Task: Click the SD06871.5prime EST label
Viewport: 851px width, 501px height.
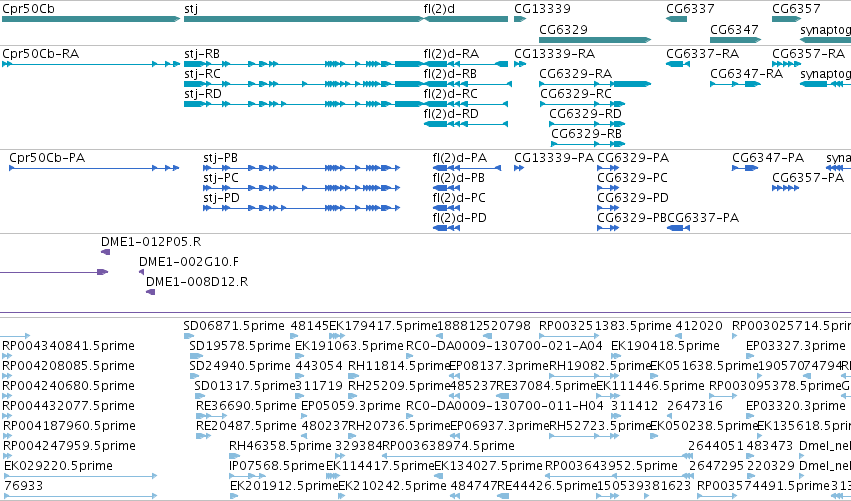Action: (x=234, y=326)
